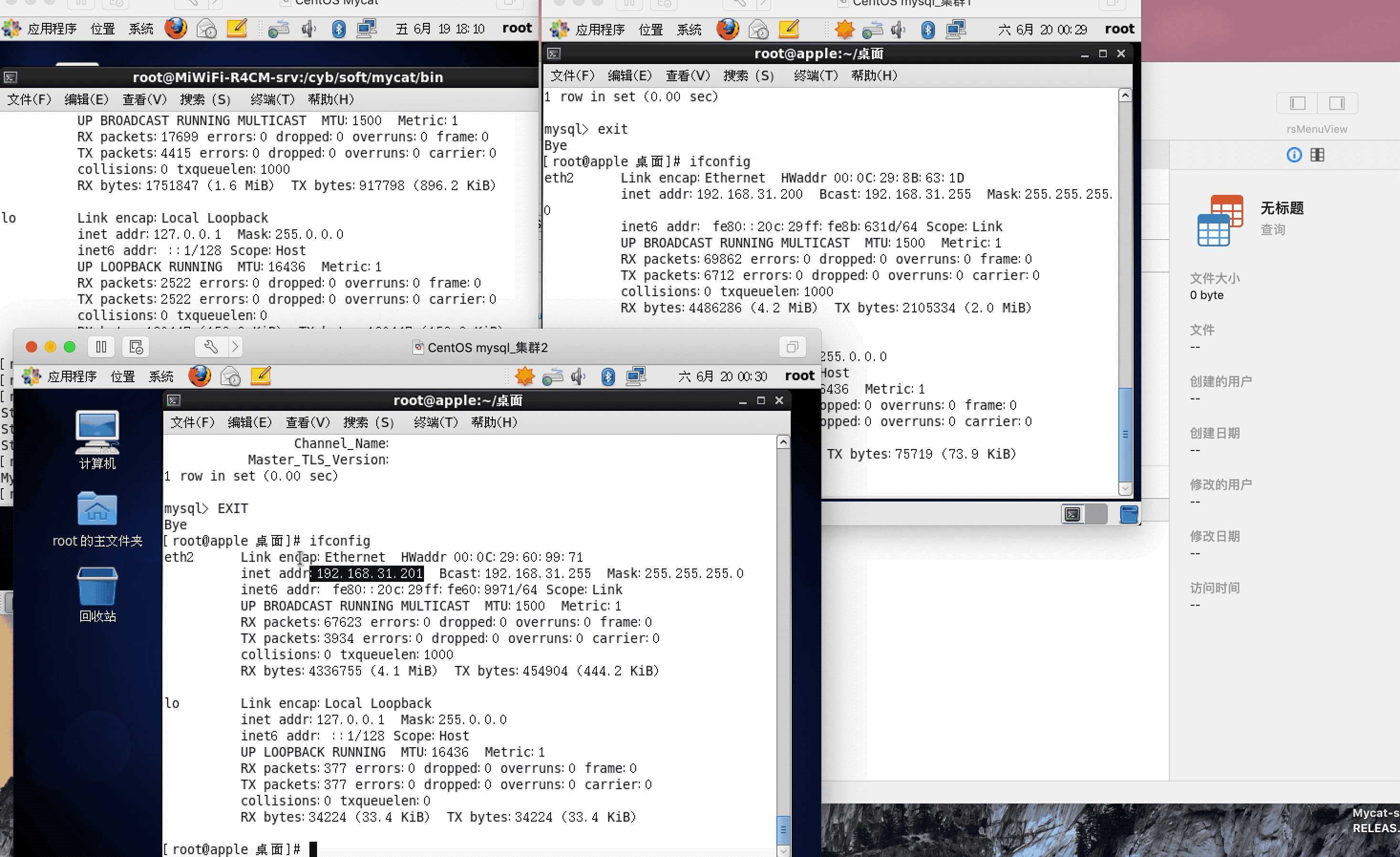Click the notes icon in the Mycat panel
This screenshot has width=1400, height=857.
tap(237, 28)
